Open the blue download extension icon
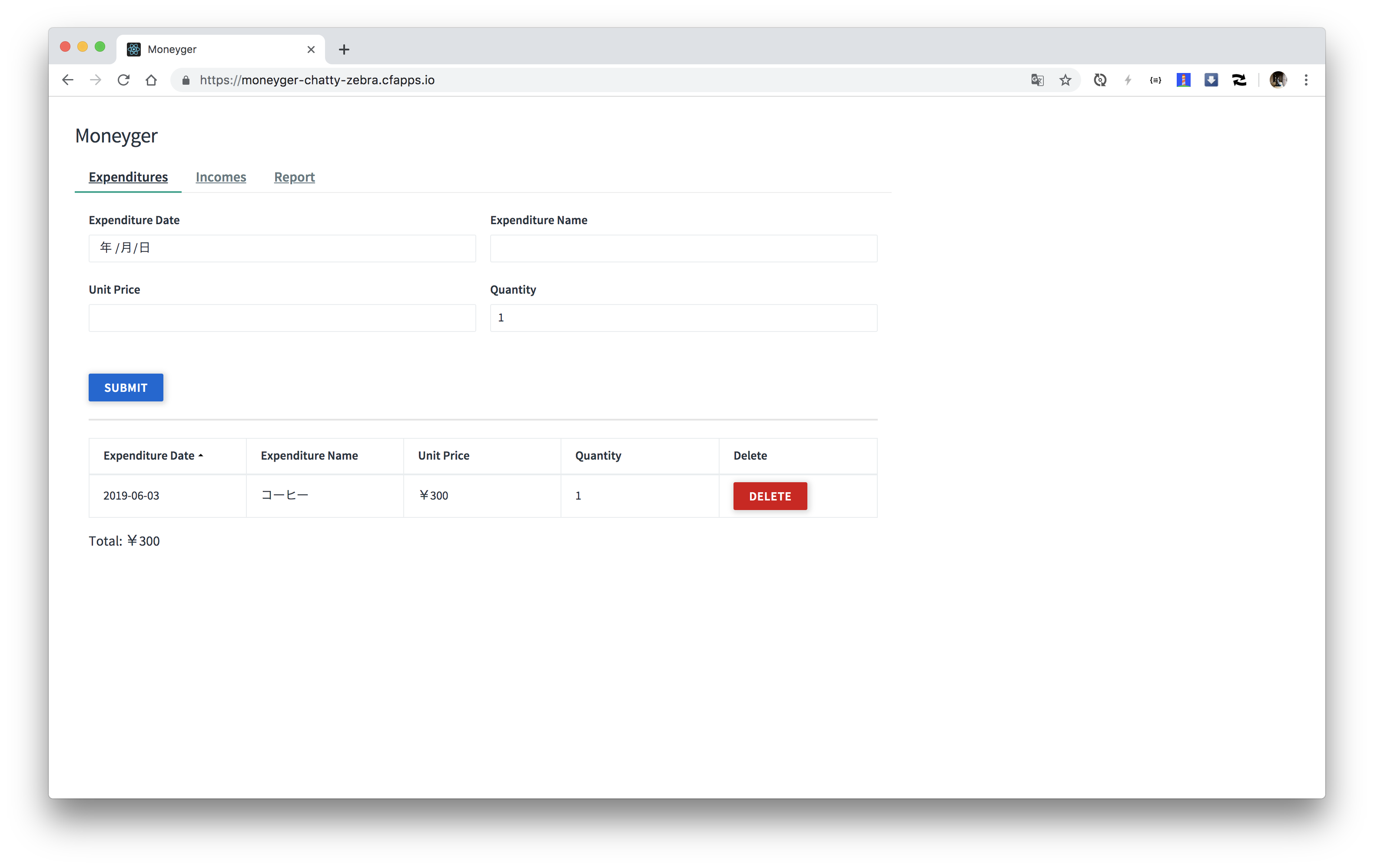The width and height of the screenshot is (1374, 868). [x=1211, y=80]
